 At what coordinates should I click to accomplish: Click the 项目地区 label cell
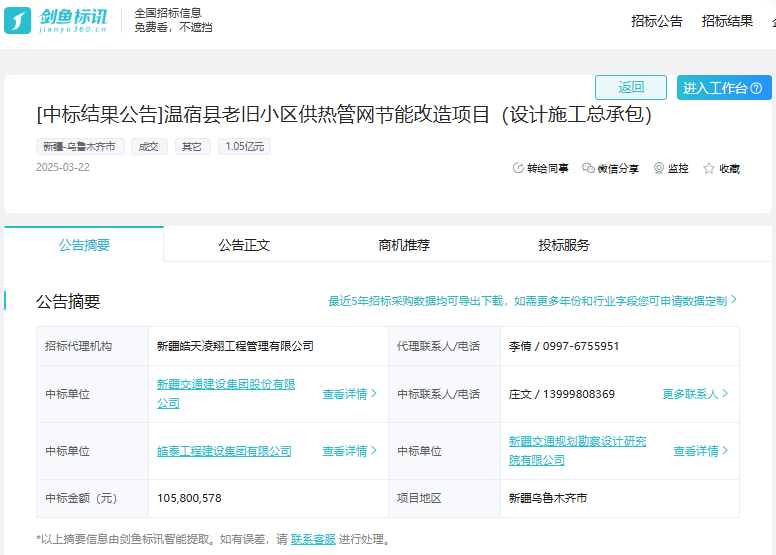click(444, 498)
